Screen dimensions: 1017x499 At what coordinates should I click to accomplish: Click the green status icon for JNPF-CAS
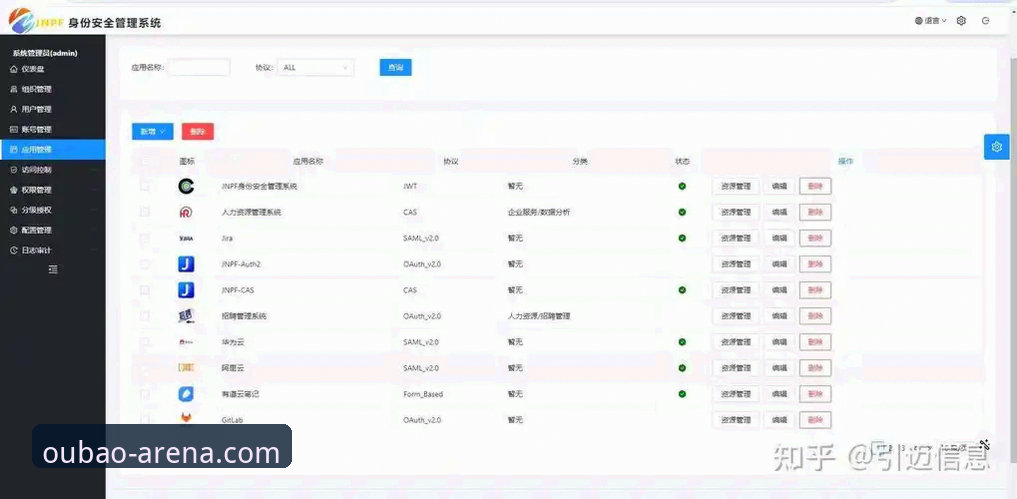[x=682, y=290]
